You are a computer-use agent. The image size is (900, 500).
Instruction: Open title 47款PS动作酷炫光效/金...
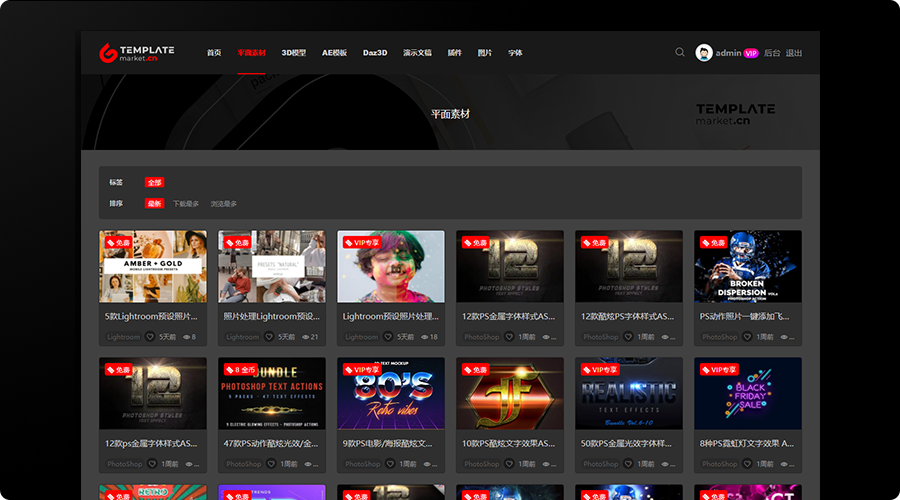coord(270,443)
